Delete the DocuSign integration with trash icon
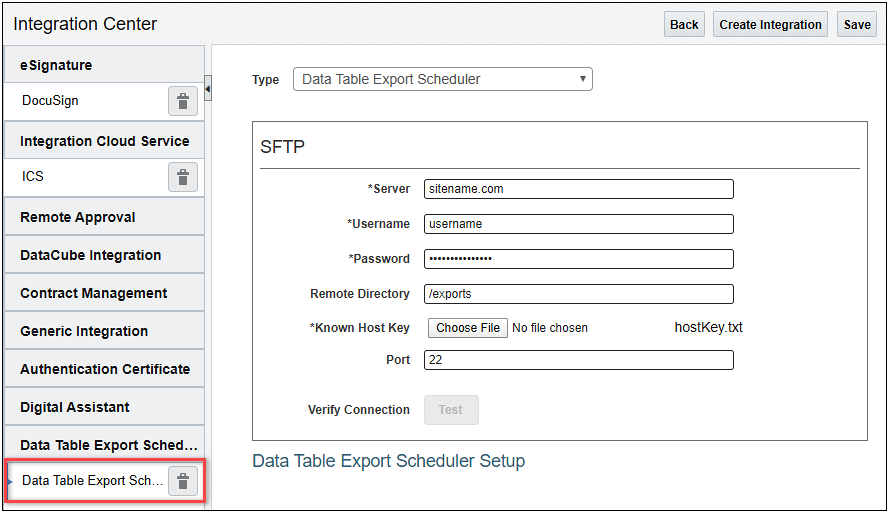This screenshot has height=513, width=889. pyautogui.click(x=182, y=101)
